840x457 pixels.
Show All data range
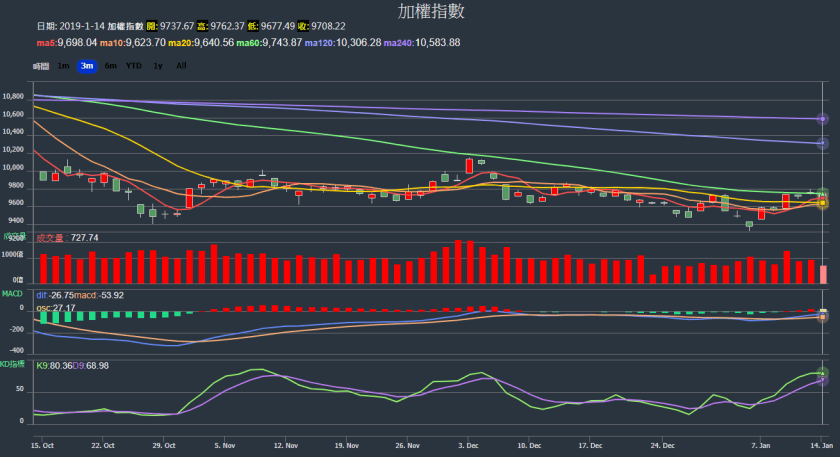(x=181, y=66)
